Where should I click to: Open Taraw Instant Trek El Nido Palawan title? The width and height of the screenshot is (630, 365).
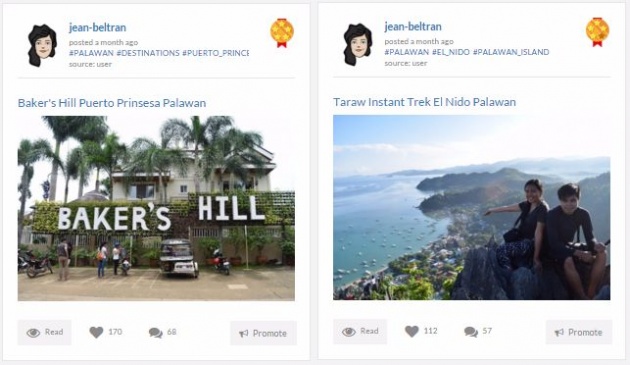[424, 102]
